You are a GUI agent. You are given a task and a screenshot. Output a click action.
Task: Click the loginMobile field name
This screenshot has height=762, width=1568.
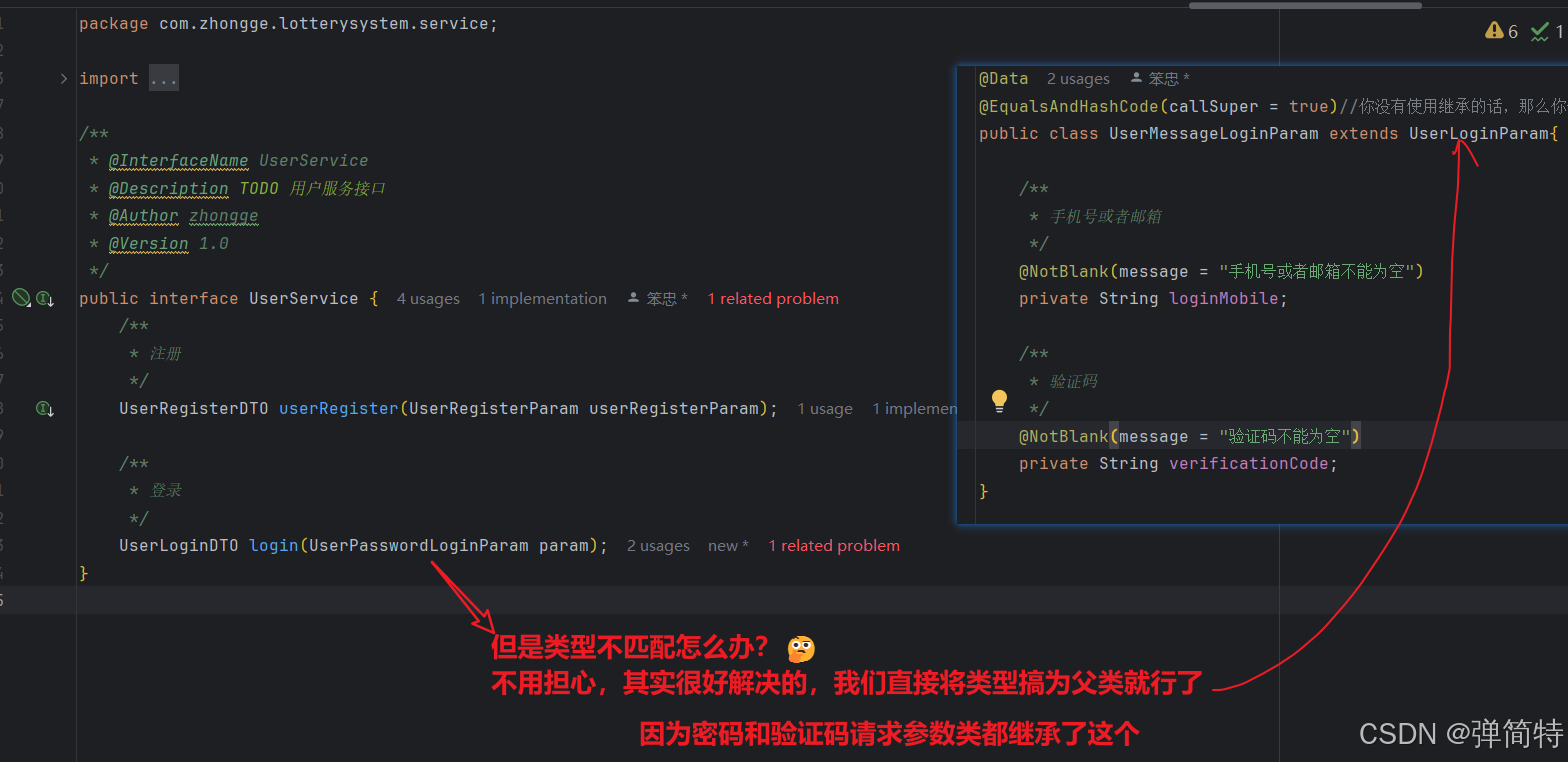click(1224, 298)
